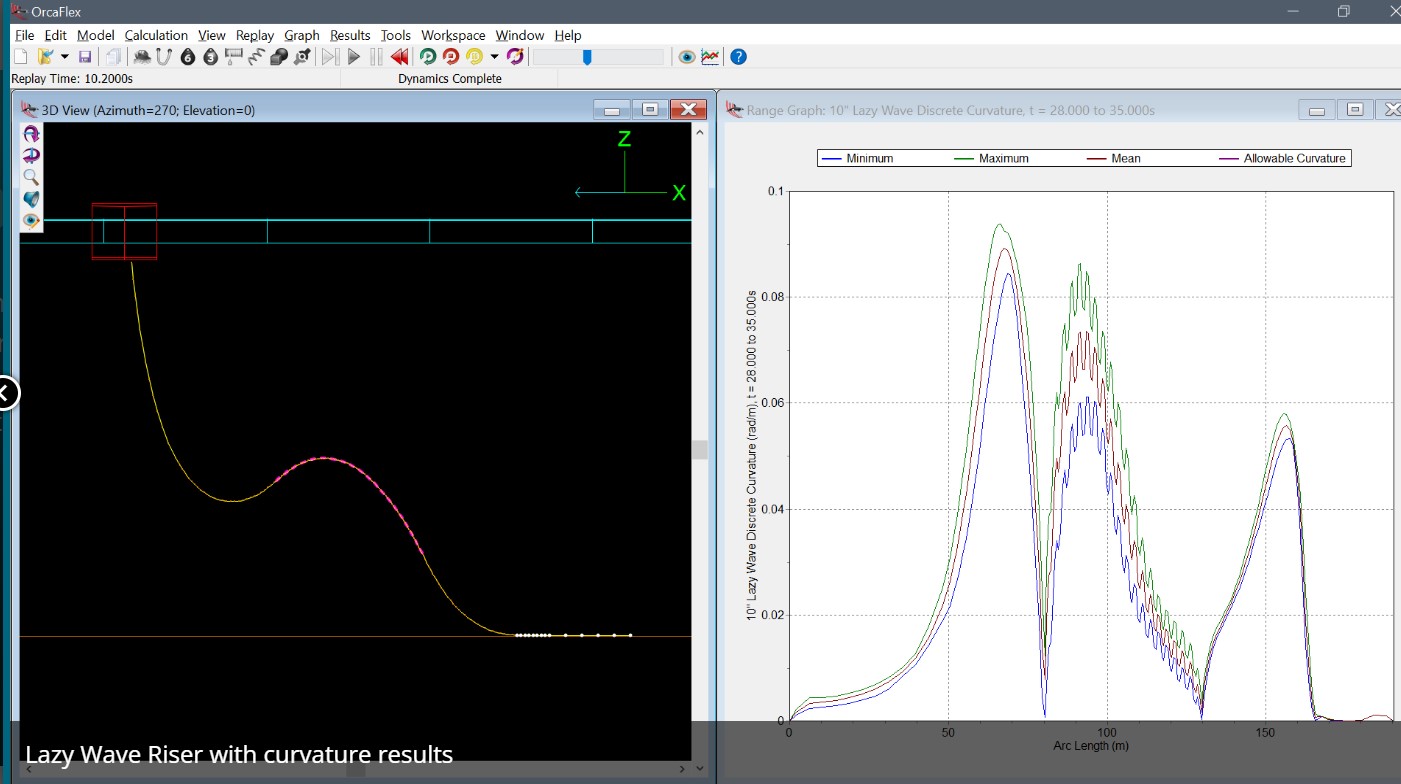1401x784 pixels.
Task: Save the model with the floppy disk icon
Action: pyautogui.click(x=85, y=57)
